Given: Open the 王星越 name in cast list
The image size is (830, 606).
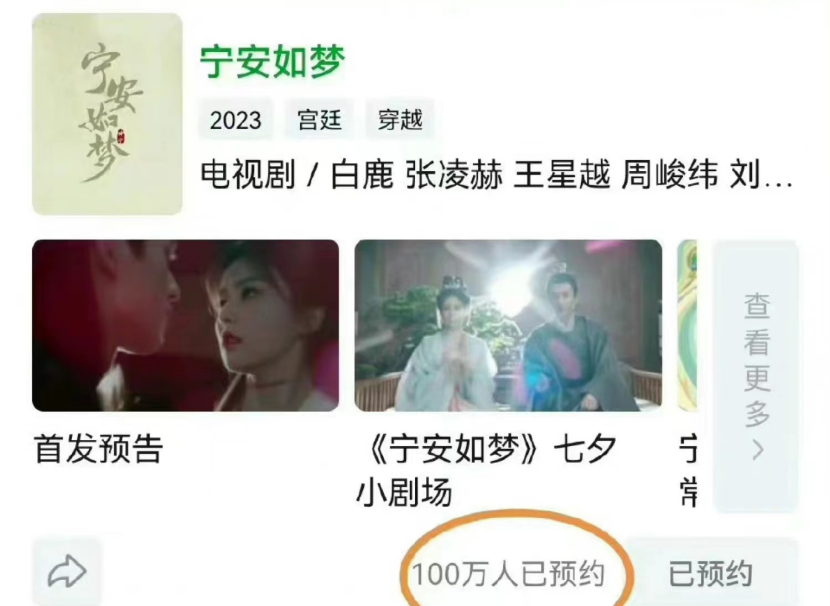Looking at the screenshot, I should [x=562, y=175].
